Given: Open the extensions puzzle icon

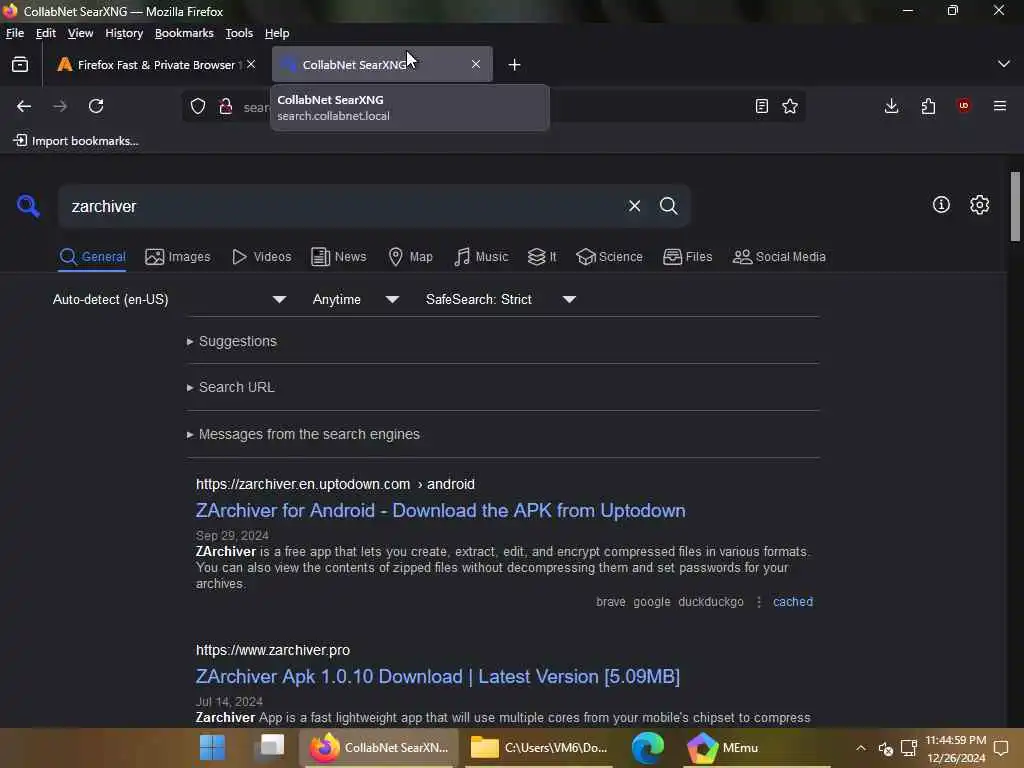Looking at the screenshot, I should (928, 106).
